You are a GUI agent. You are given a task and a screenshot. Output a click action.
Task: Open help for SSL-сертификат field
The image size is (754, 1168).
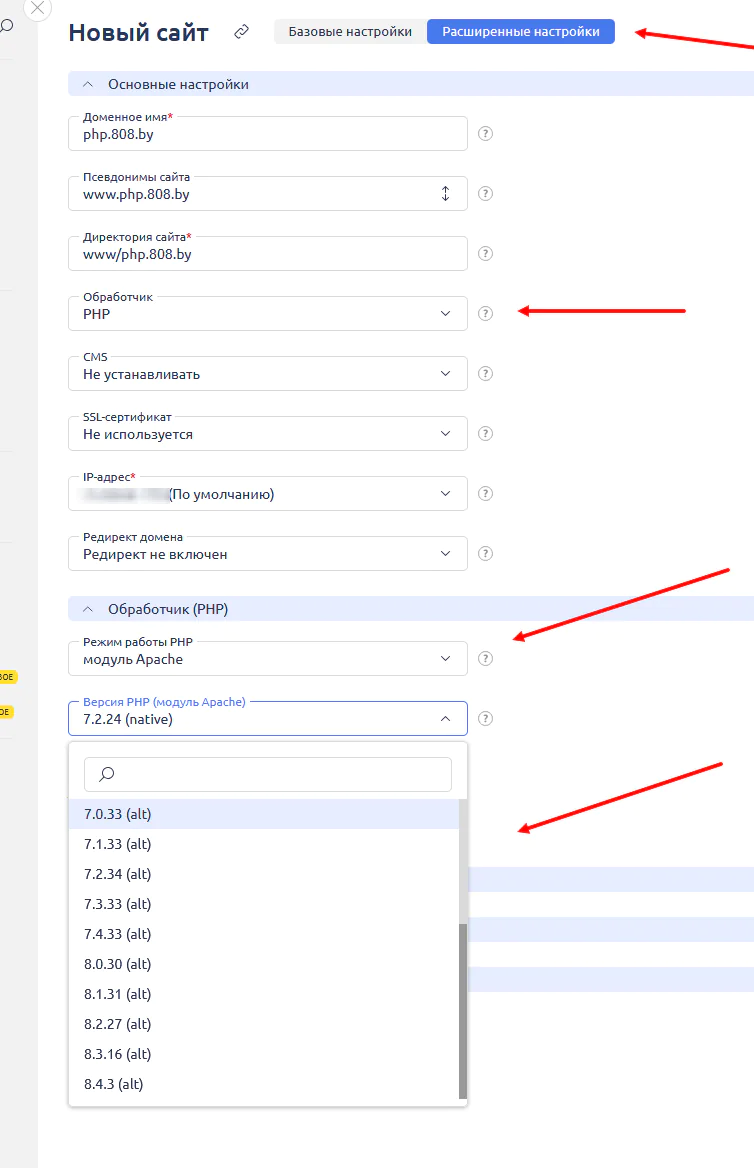pyautogui.click(x=485, y=434)
